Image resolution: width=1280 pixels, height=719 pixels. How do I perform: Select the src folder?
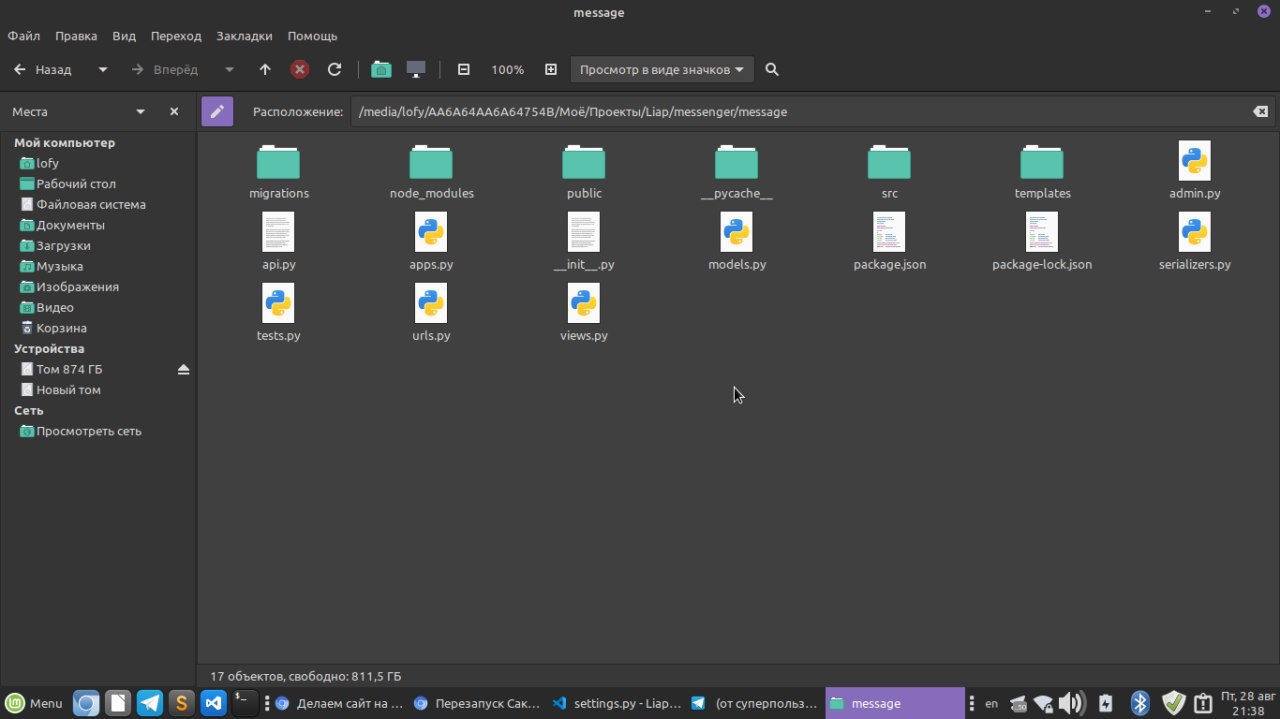(890, 171)
